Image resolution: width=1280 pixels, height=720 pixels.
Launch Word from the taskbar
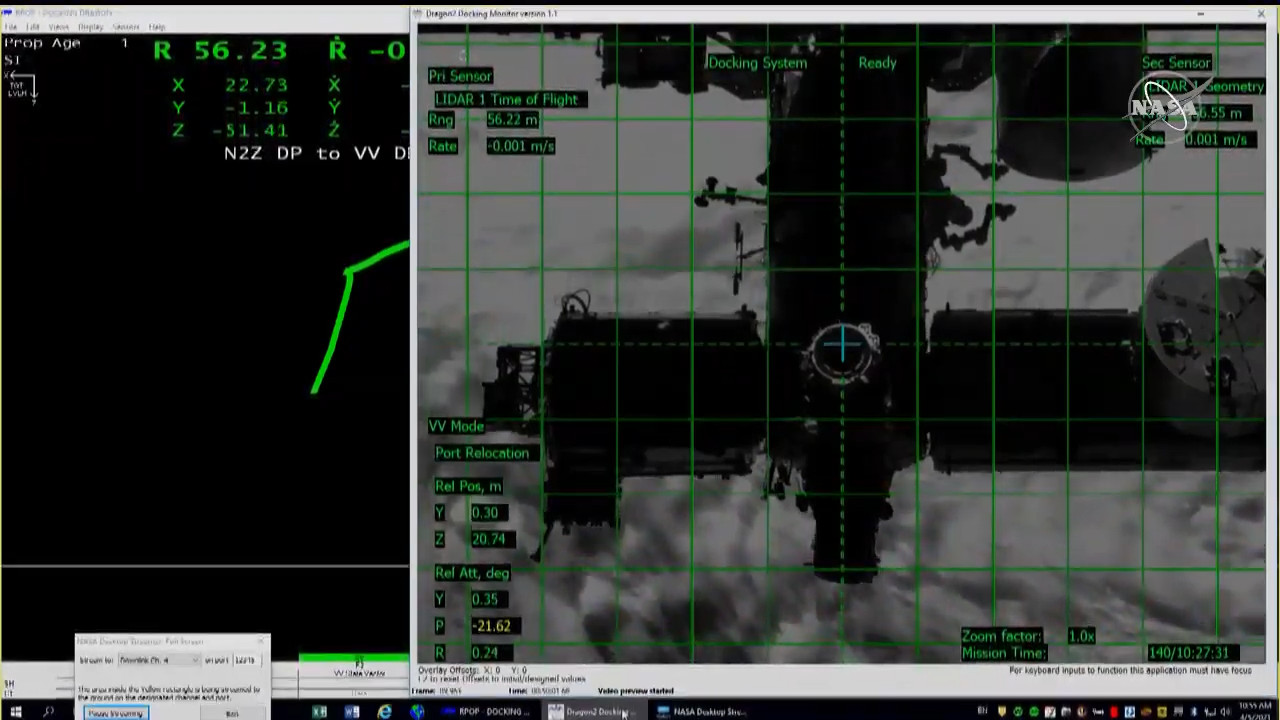pos(352,712)
